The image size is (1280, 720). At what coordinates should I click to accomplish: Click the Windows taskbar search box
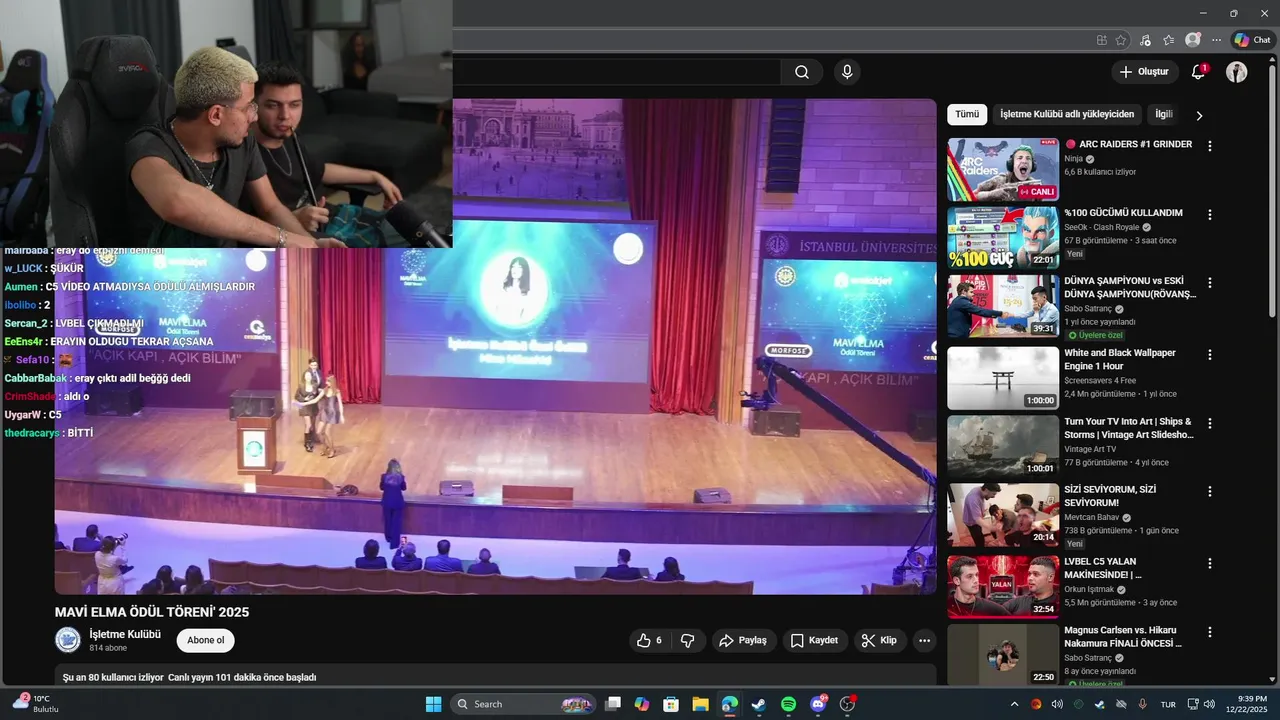525,704
